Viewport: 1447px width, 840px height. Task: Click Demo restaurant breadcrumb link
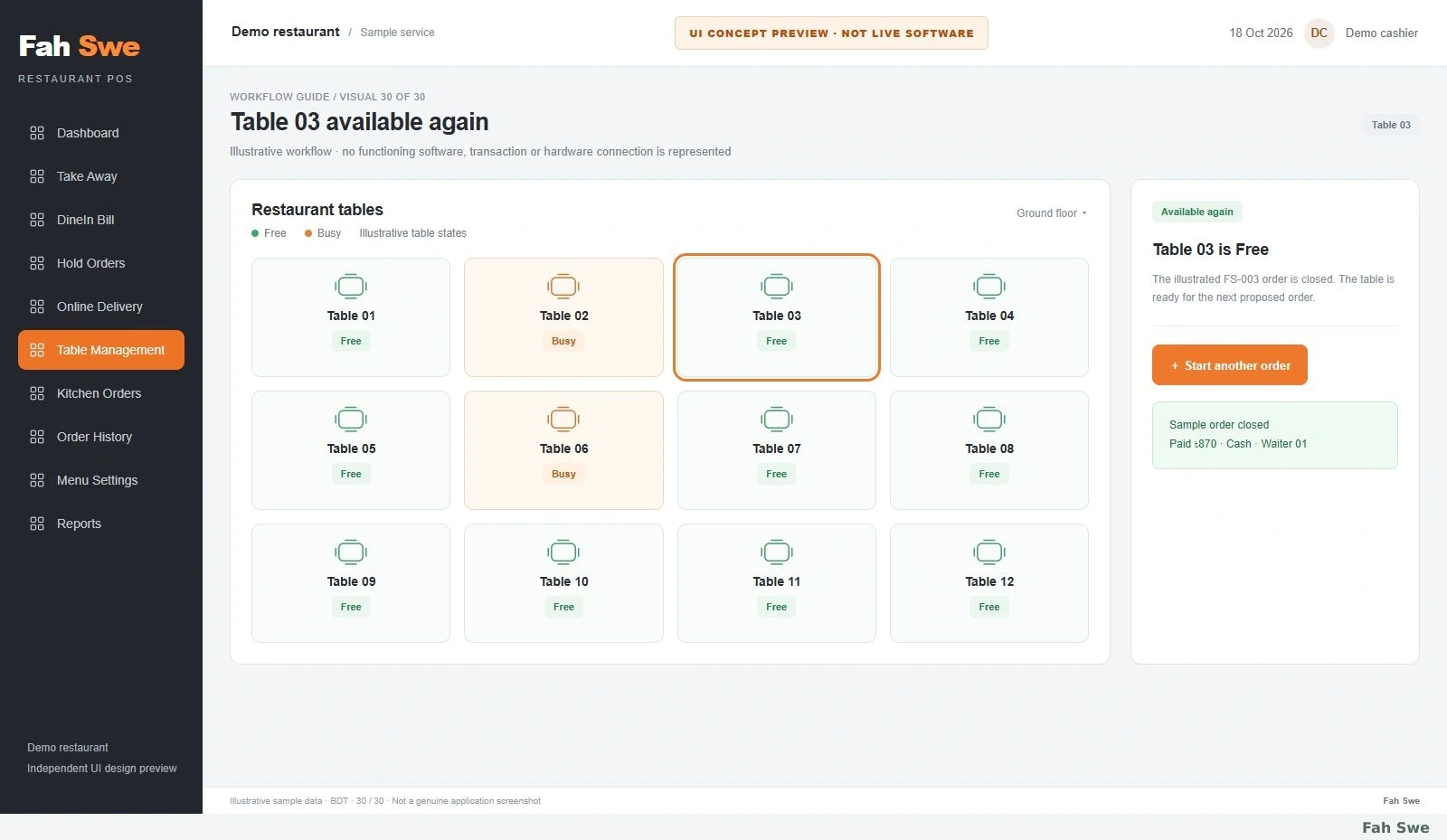point(286,32)
